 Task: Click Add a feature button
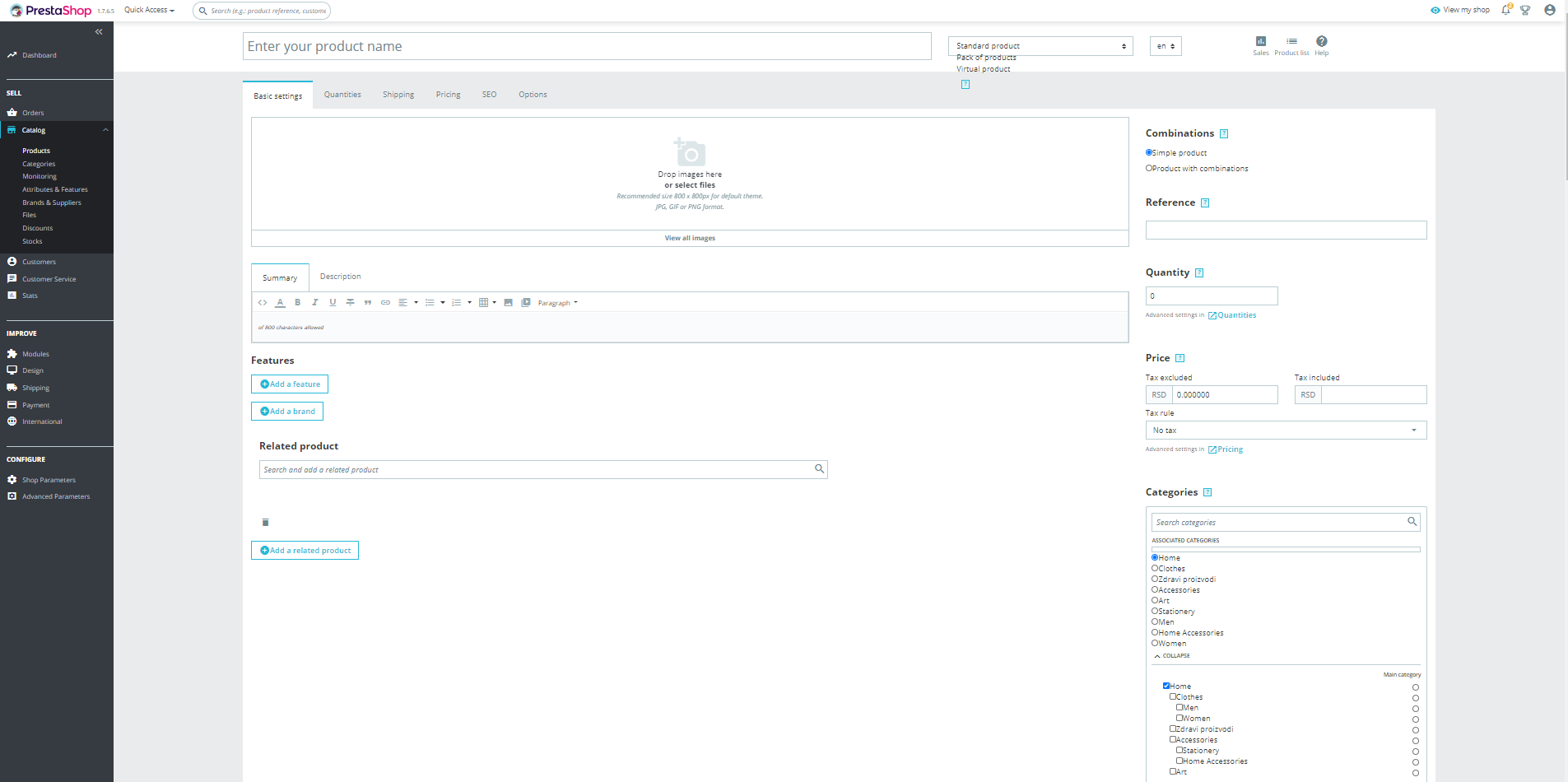(290, 384)
